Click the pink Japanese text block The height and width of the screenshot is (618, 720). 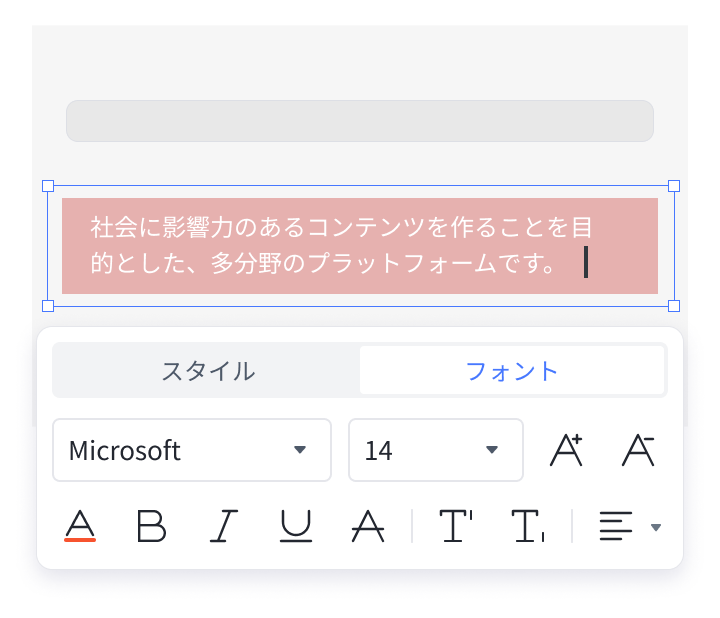click(359, 246)
